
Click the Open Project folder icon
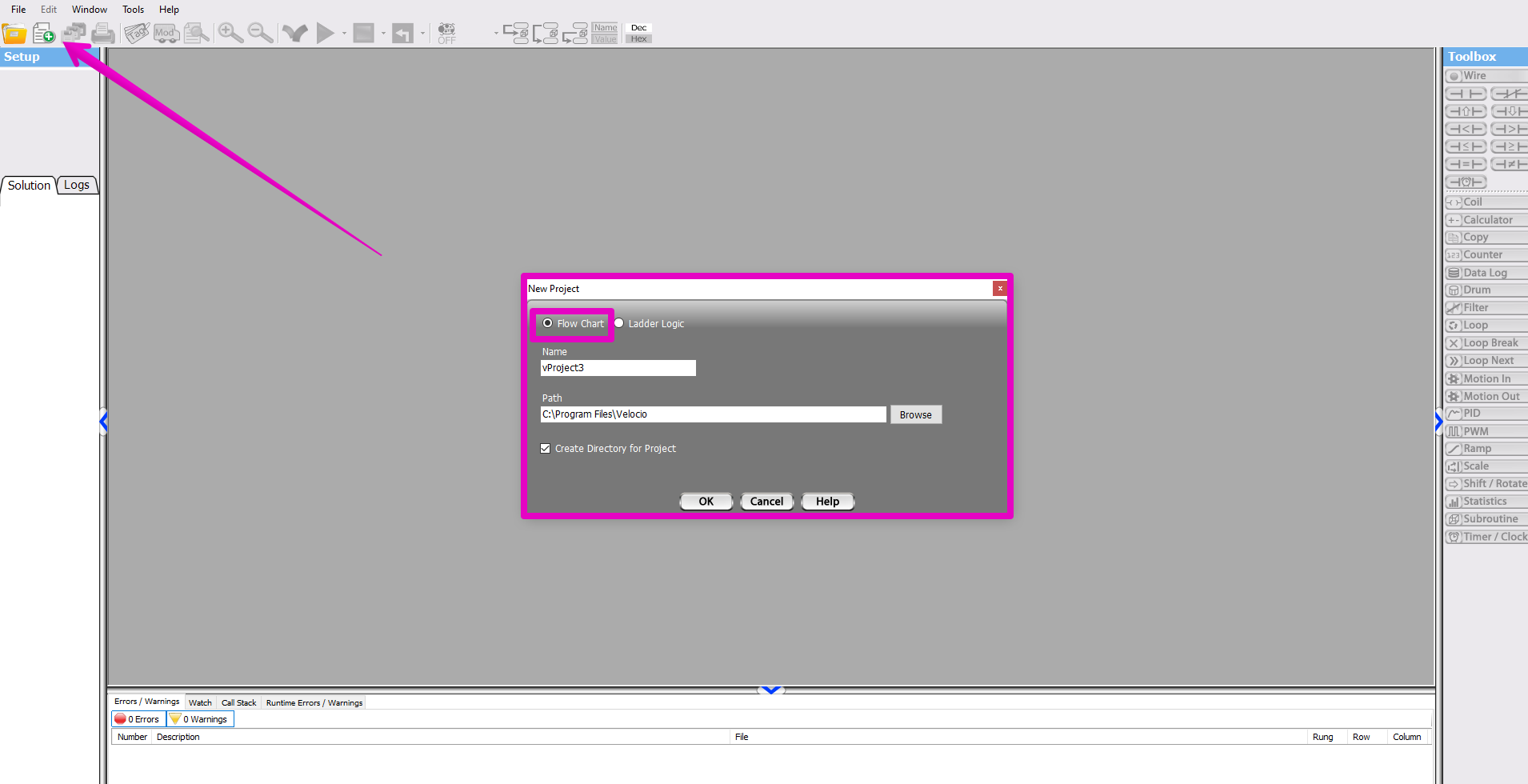(14, 34)
